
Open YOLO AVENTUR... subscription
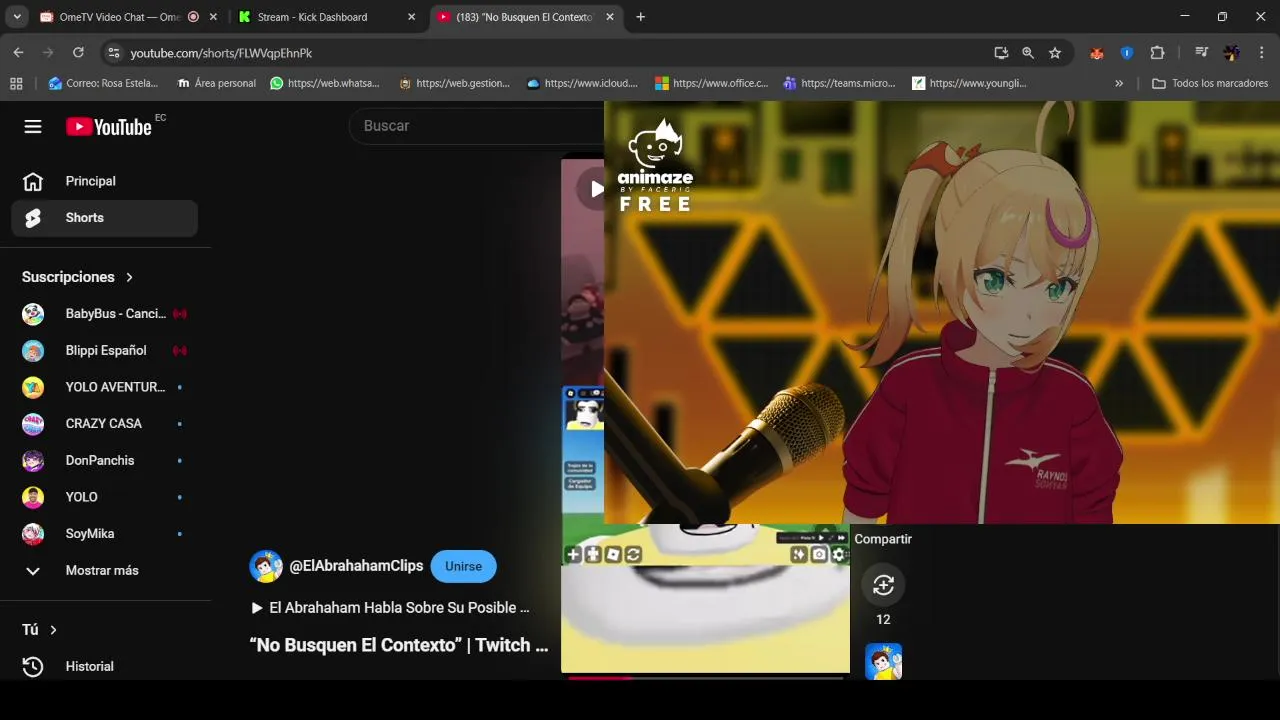pyautogui.click(x=104, y=387)
